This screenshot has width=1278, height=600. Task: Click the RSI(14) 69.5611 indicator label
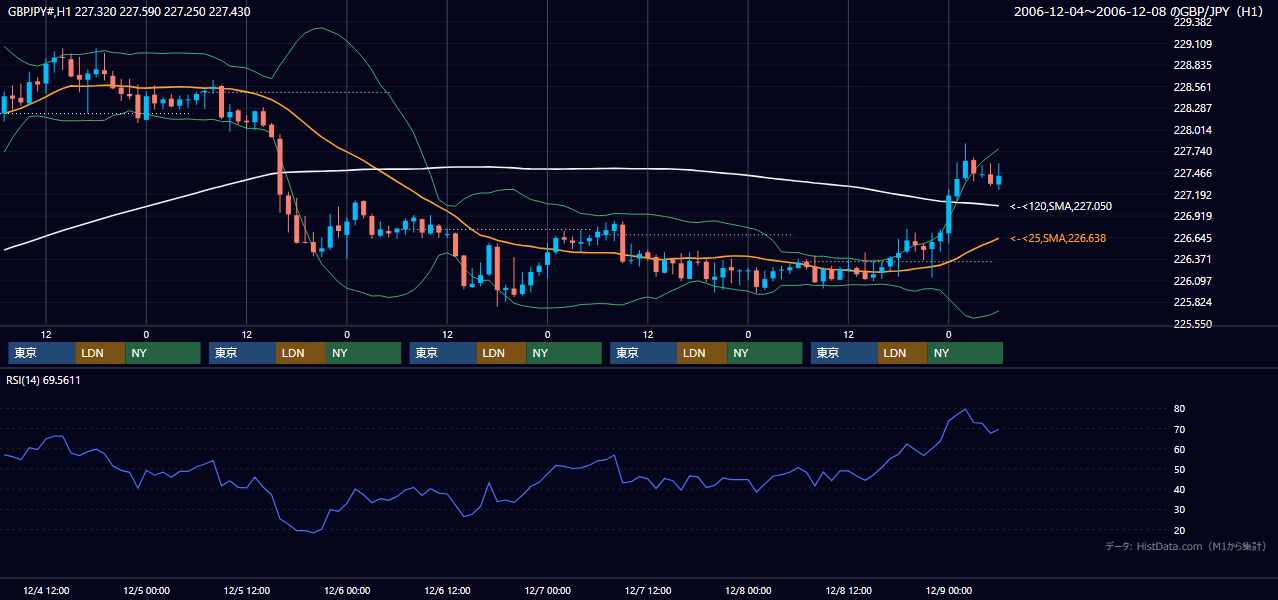[44, 380]
